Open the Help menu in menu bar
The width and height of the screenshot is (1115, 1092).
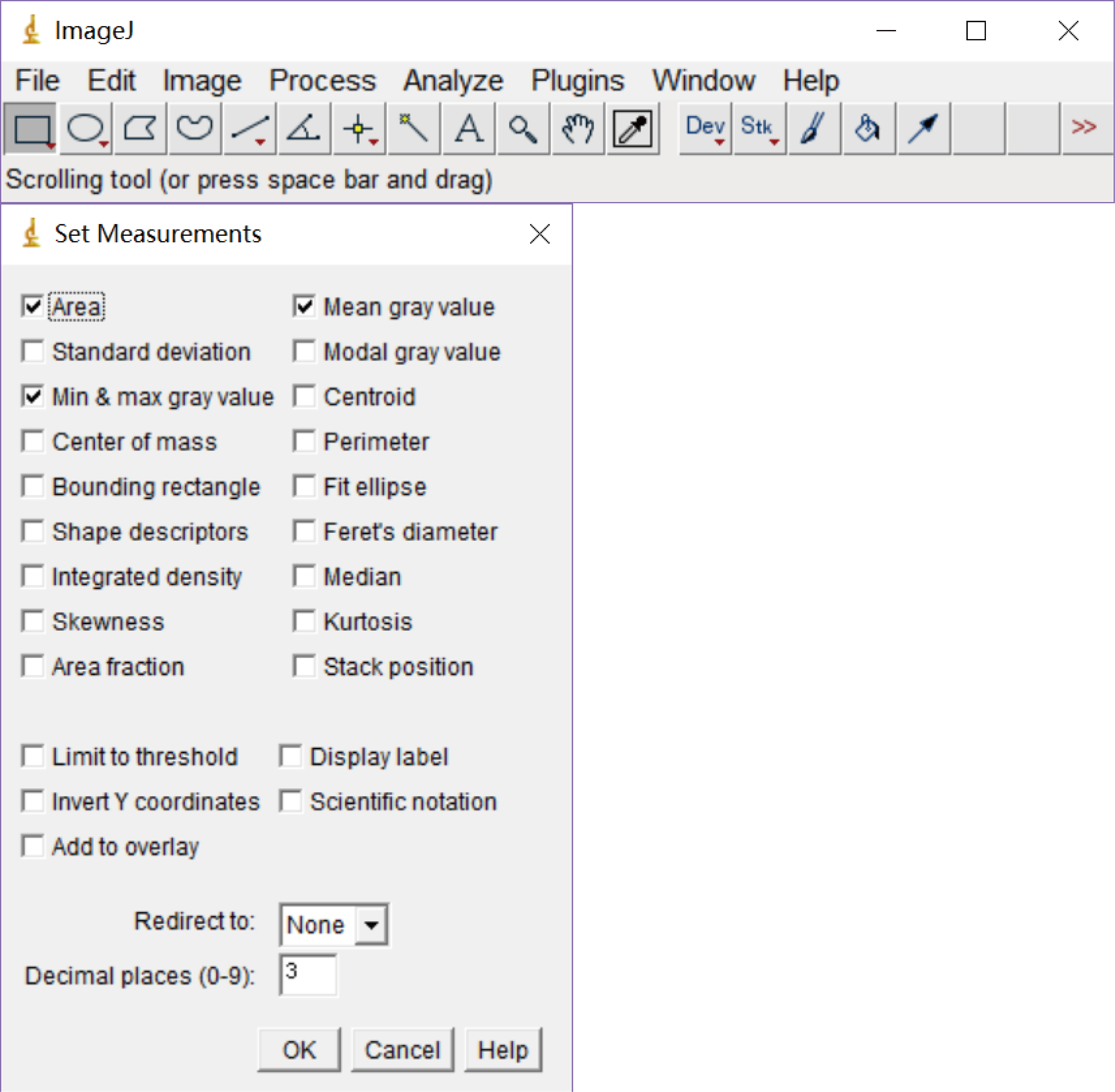pyautogui.click(x=811, y=80)
